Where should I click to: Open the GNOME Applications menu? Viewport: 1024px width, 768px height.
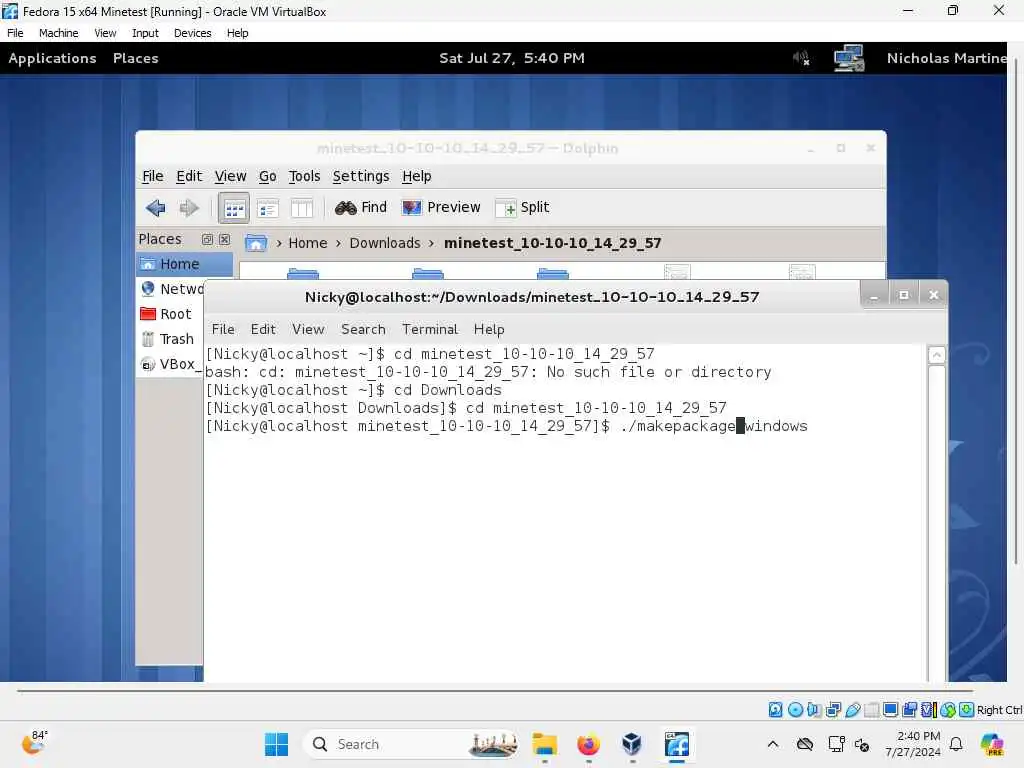tap(52, 58)
